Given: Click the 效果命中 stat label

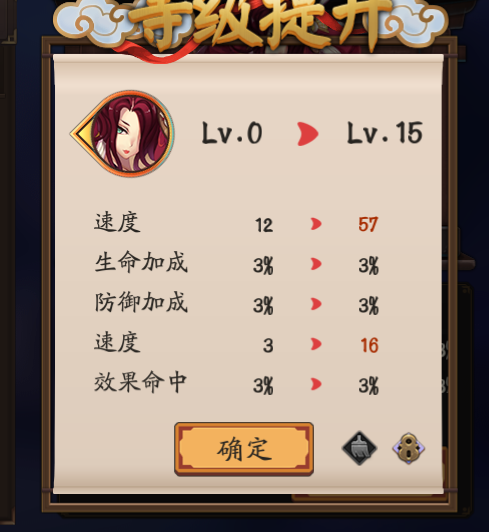Looking at the screenshot, I should pos(140,382).
